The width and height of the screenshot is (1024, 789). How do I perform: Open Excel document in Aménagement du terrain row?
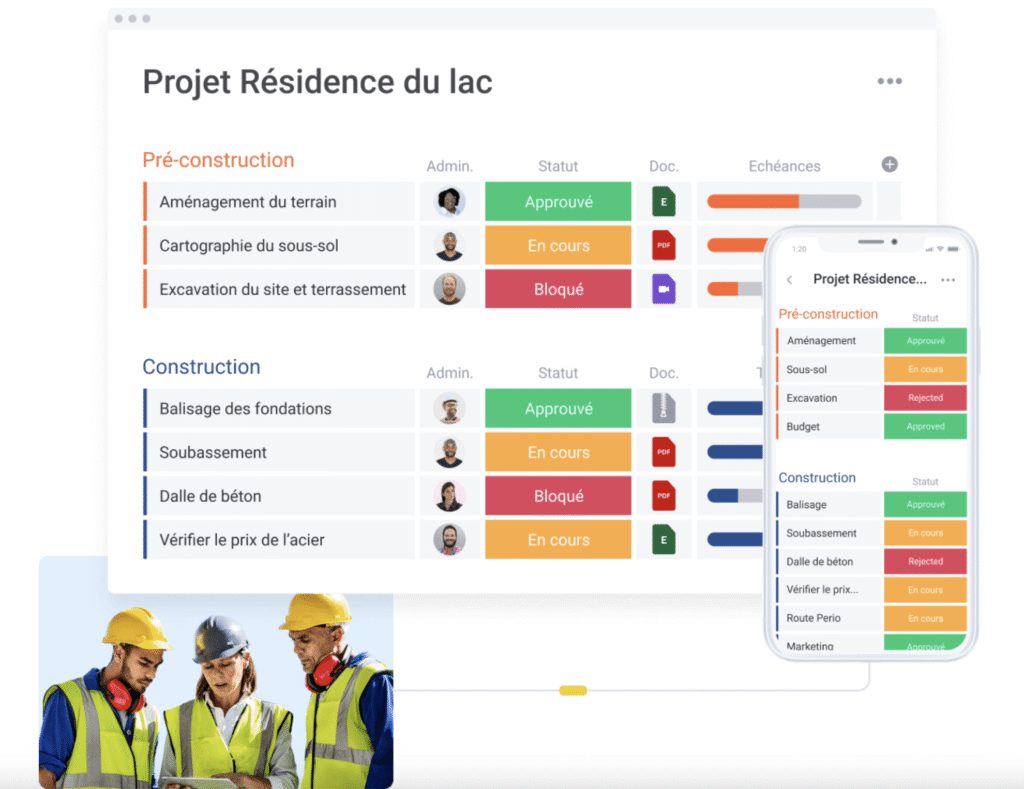(663, 202)
